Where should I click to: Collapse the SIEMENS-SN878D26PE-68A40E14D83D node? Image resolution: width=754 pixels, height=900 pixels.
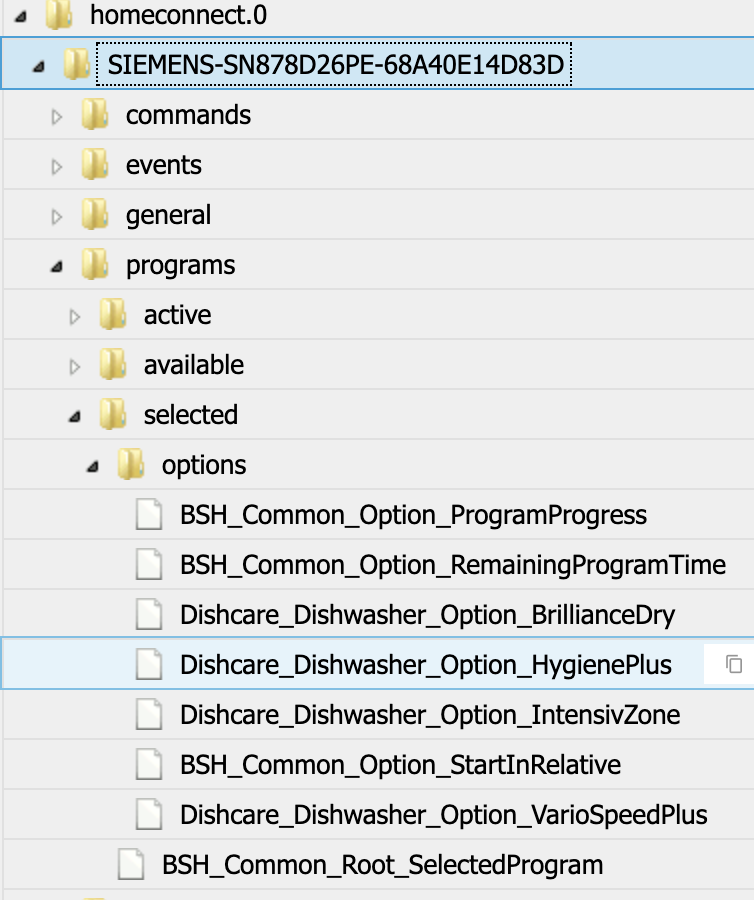click(x=39, y=67)
